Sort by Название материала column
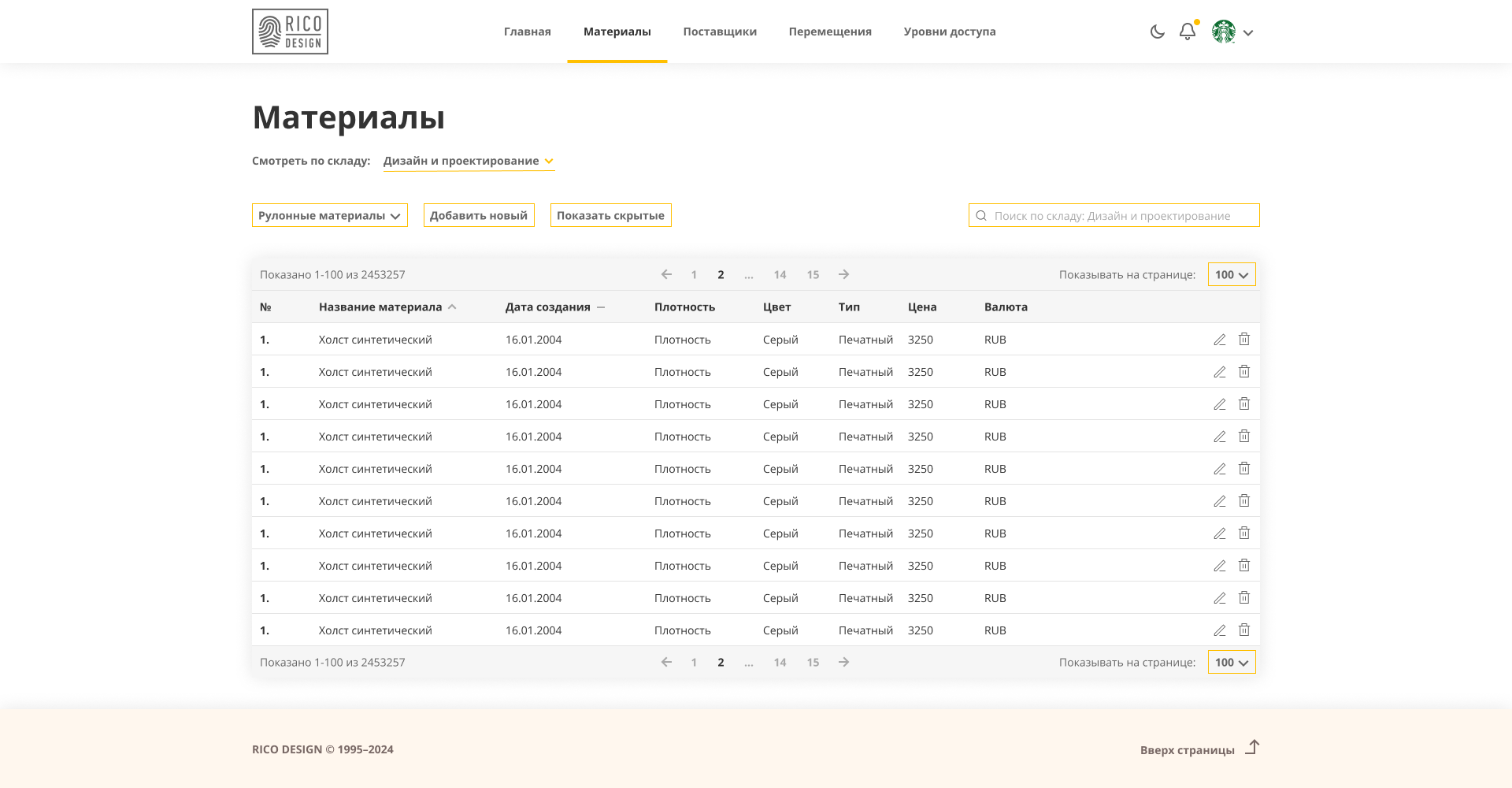 coord(387,307)
